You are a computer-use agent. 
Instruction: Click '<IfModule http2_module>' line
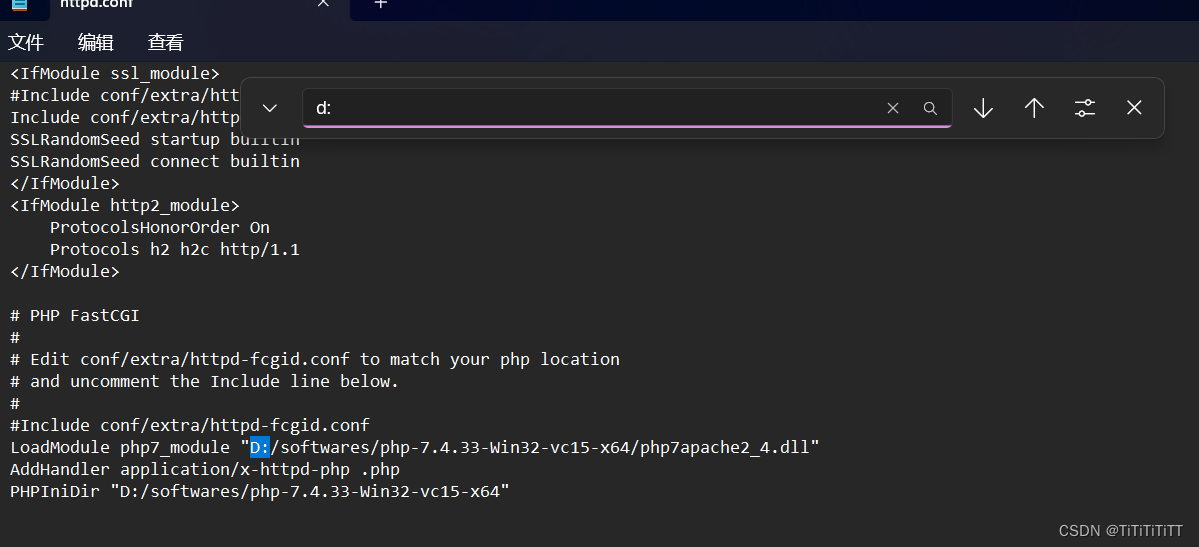click(x=125, y=205)
